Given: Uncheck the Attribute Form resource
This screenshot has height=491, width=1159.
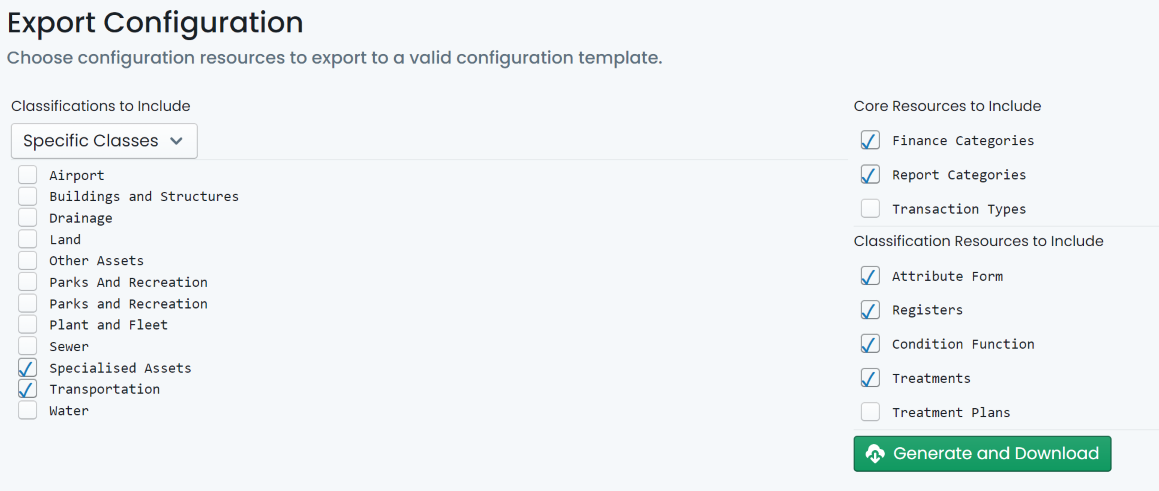Looking at the screenshot, I should pos(870,276).
